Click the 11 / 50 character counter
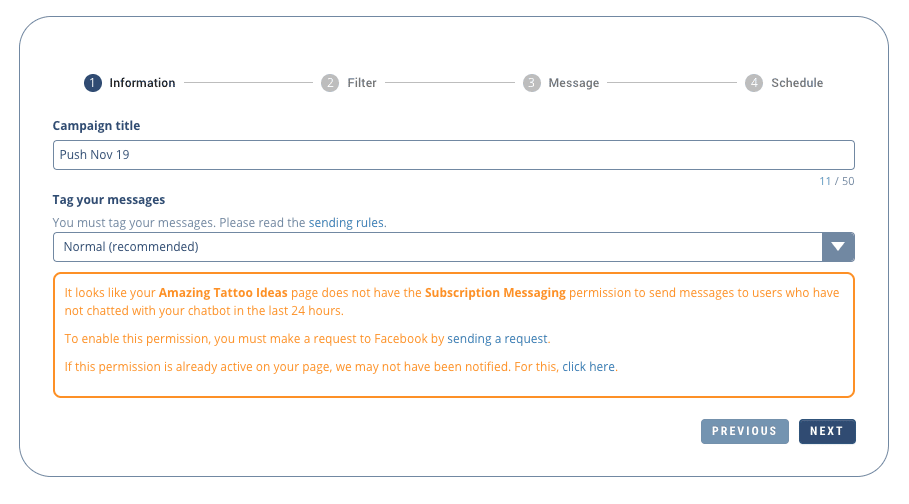Image resolution: width=909 pixels, height=504 pixels. pyautogui.click(x=836, y=182)
